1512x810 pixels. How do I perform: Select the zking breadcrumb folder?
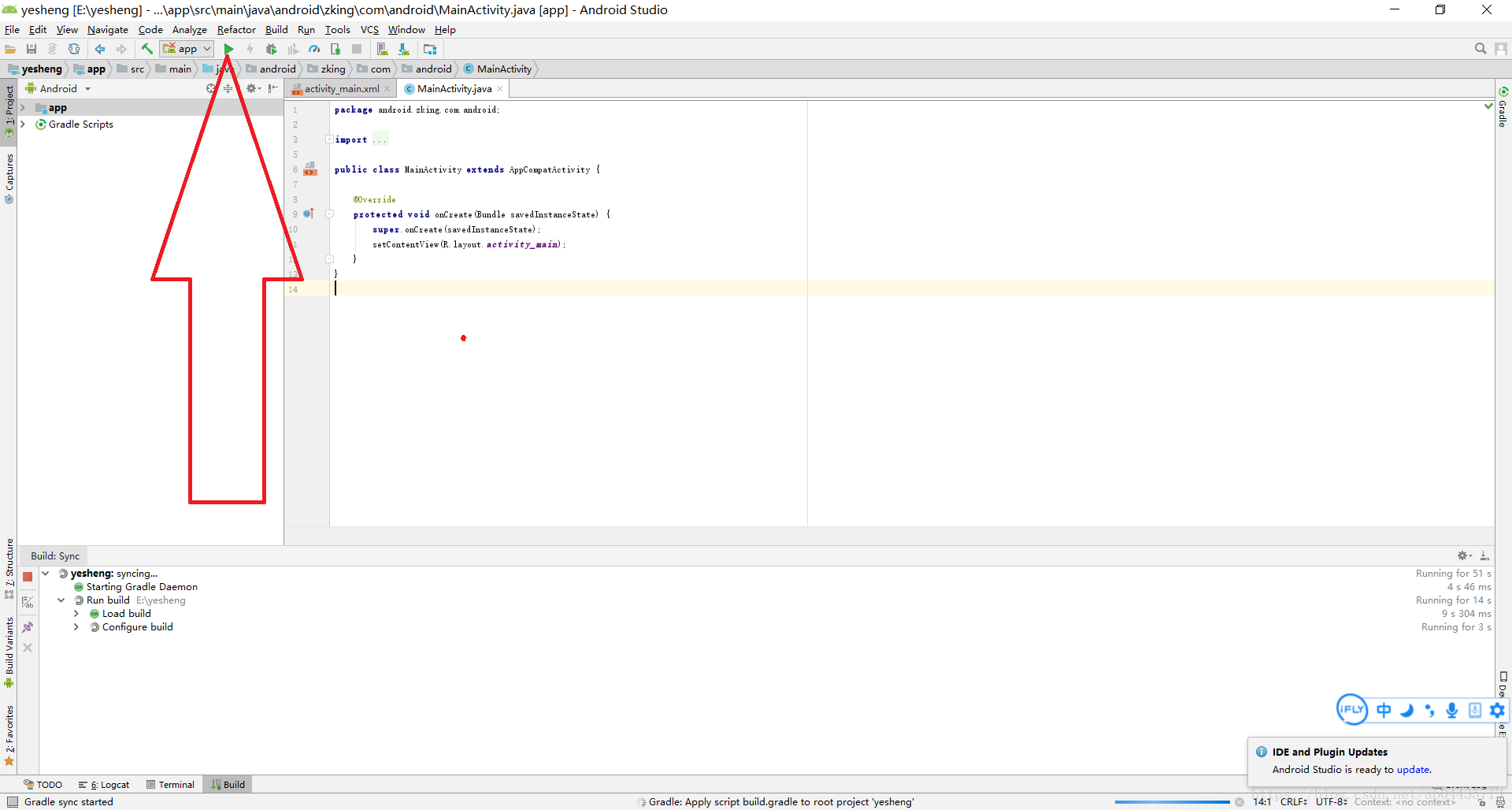(x=326, y=69)
